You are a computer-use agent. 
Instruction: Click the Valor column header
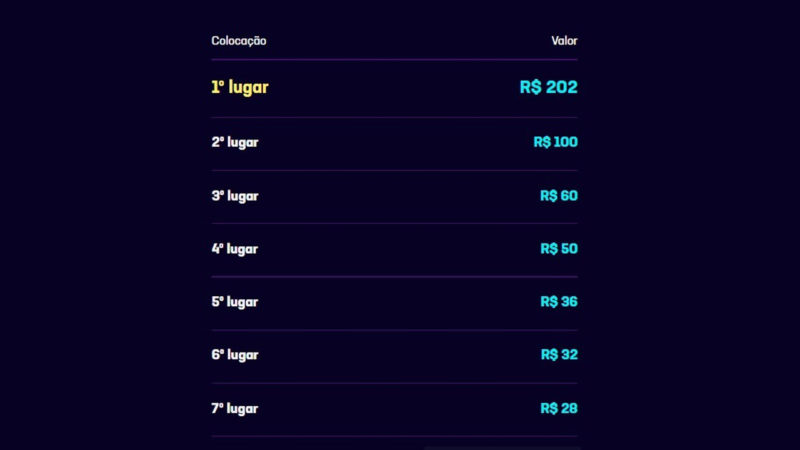(x=564, y=41)
